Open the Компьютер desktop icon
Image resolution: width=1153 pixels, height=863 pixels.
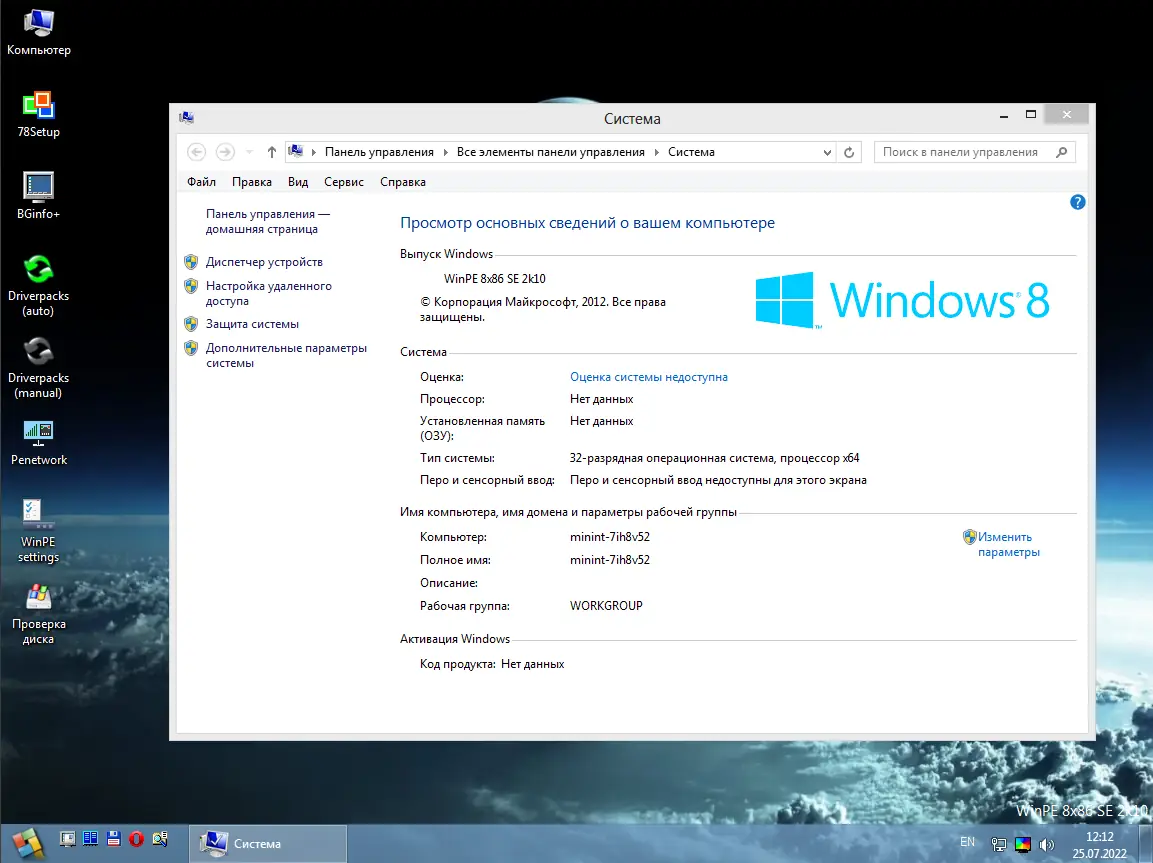click(38, 32)
